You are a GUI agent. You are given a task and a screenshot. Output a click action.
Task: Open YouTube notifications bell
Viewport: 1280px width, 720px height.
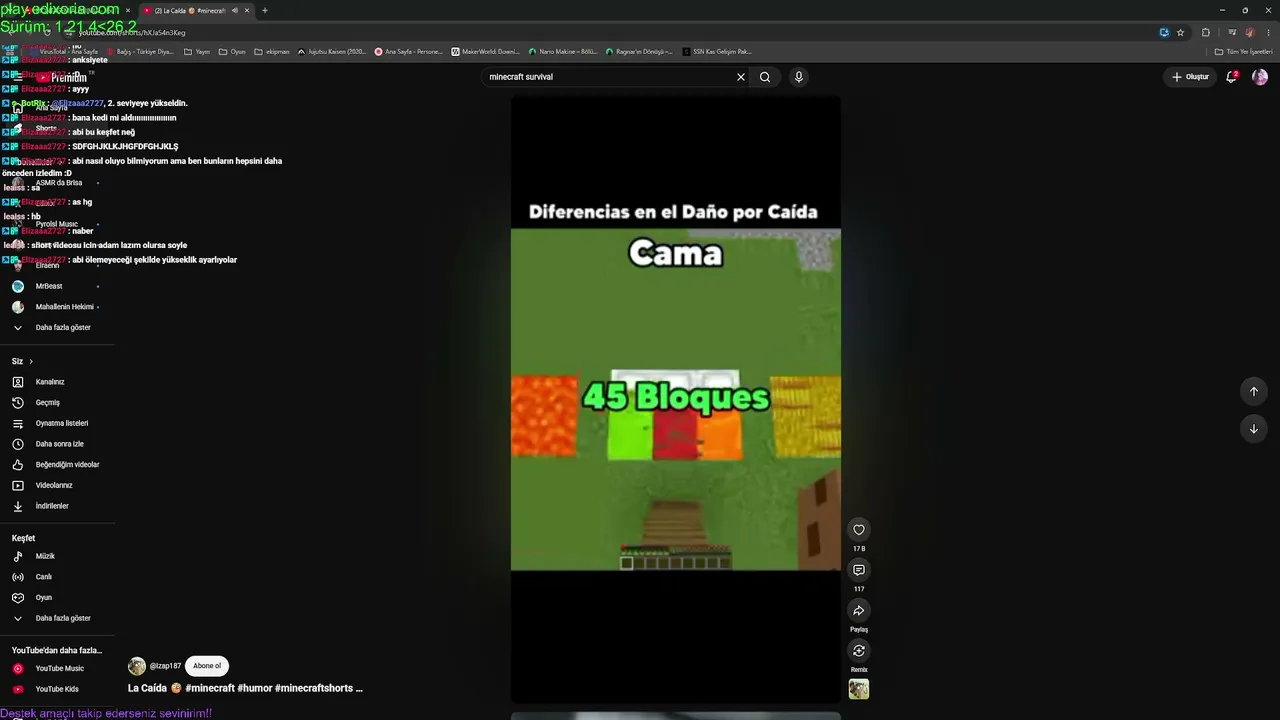pyautogui.click(x=1232, y=77)
